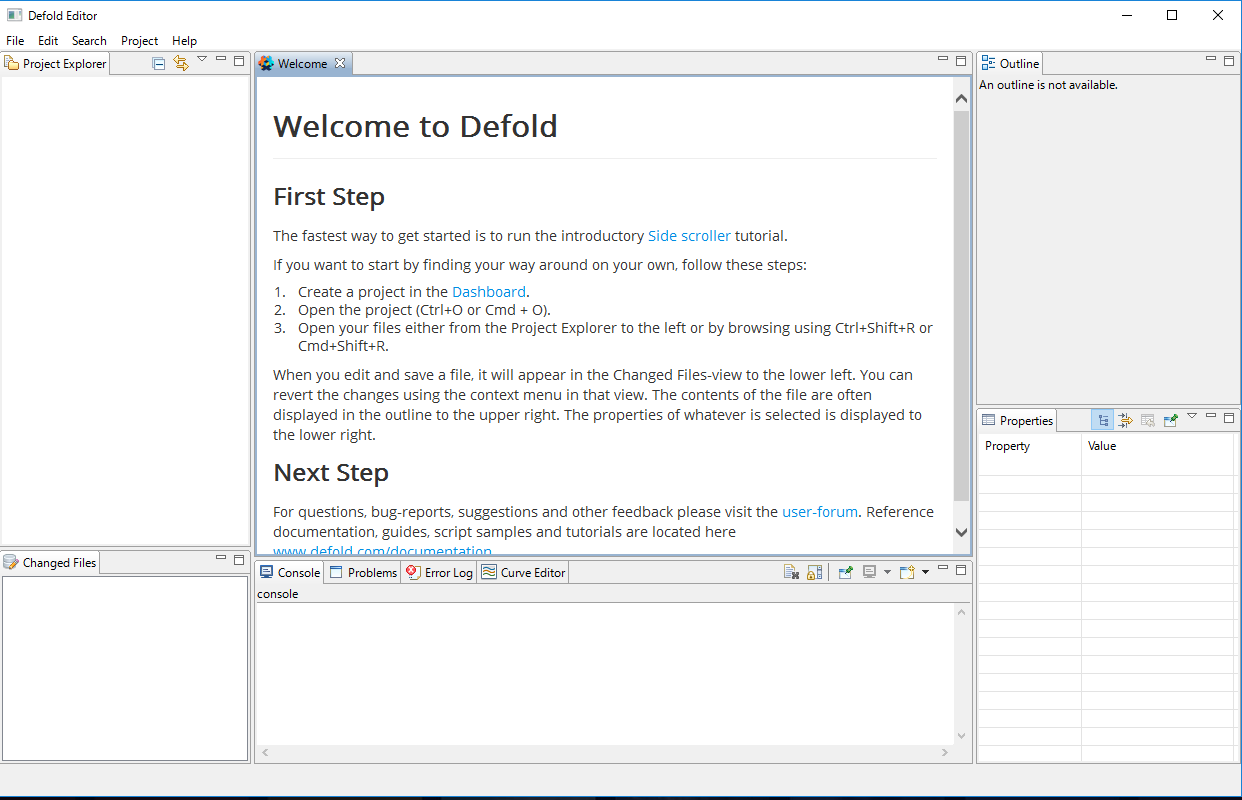Click the Value column header
The image size is (1242, 800).
[x=1158, y=446]
